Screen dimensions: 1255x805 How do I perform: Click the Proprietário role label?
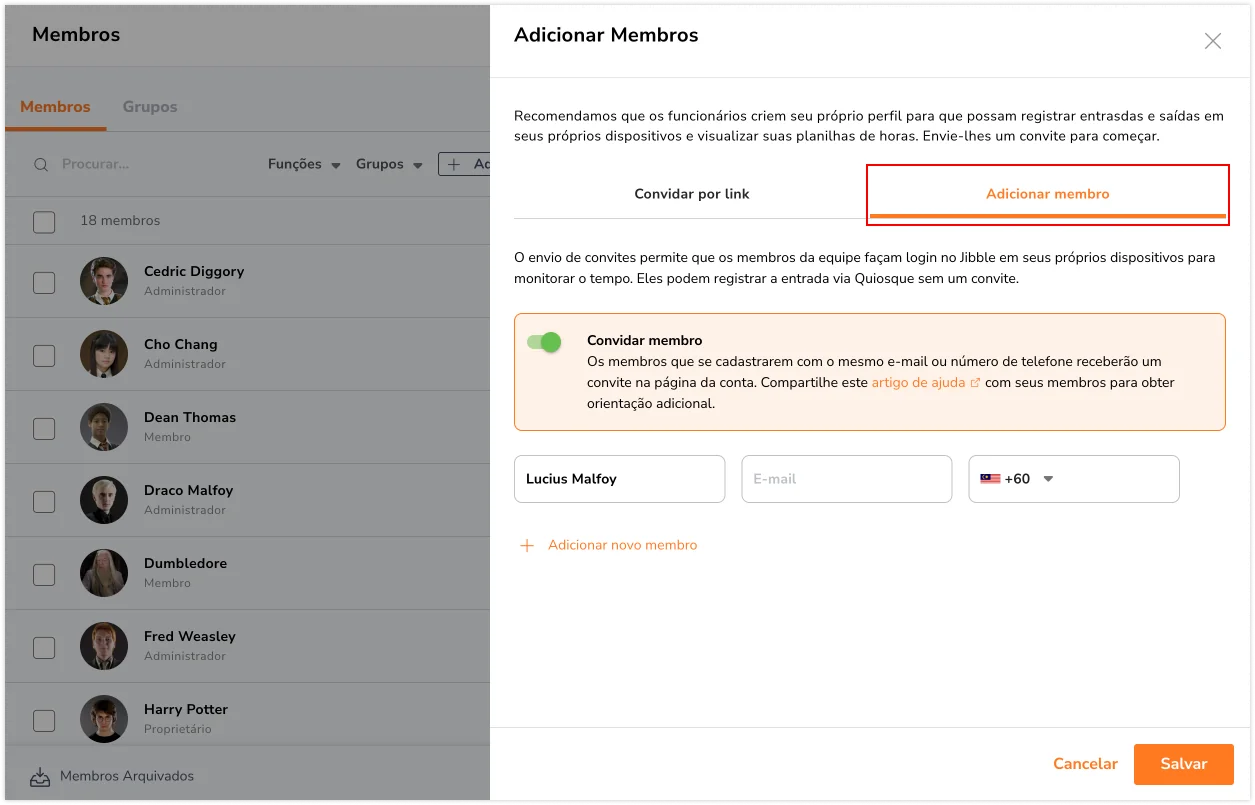coord(178,729)
